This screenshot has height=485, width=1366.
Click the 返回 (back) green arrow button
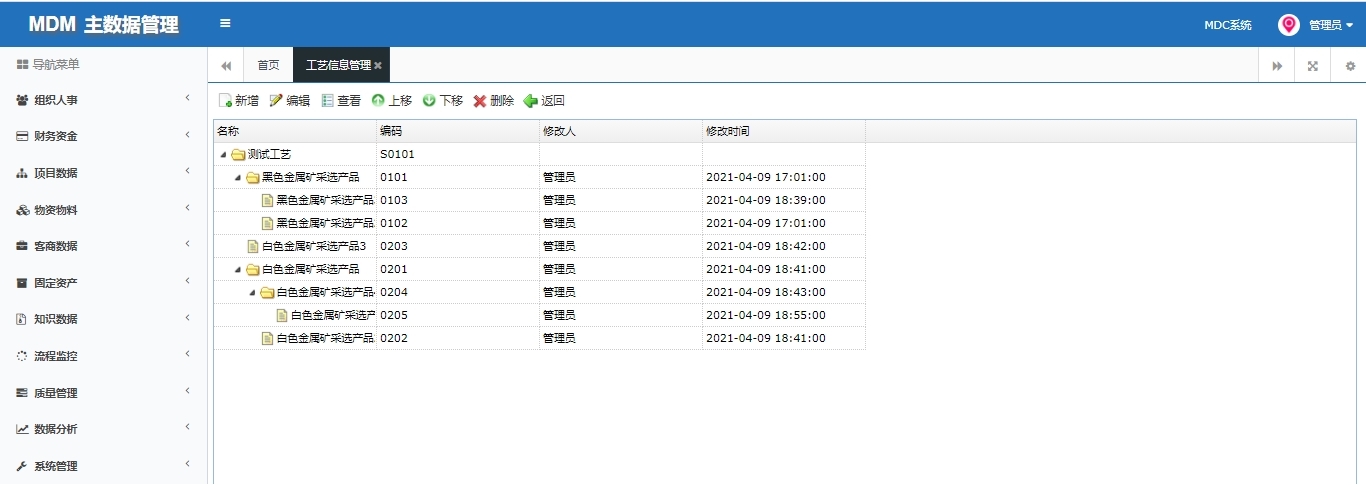pos(545,101)
